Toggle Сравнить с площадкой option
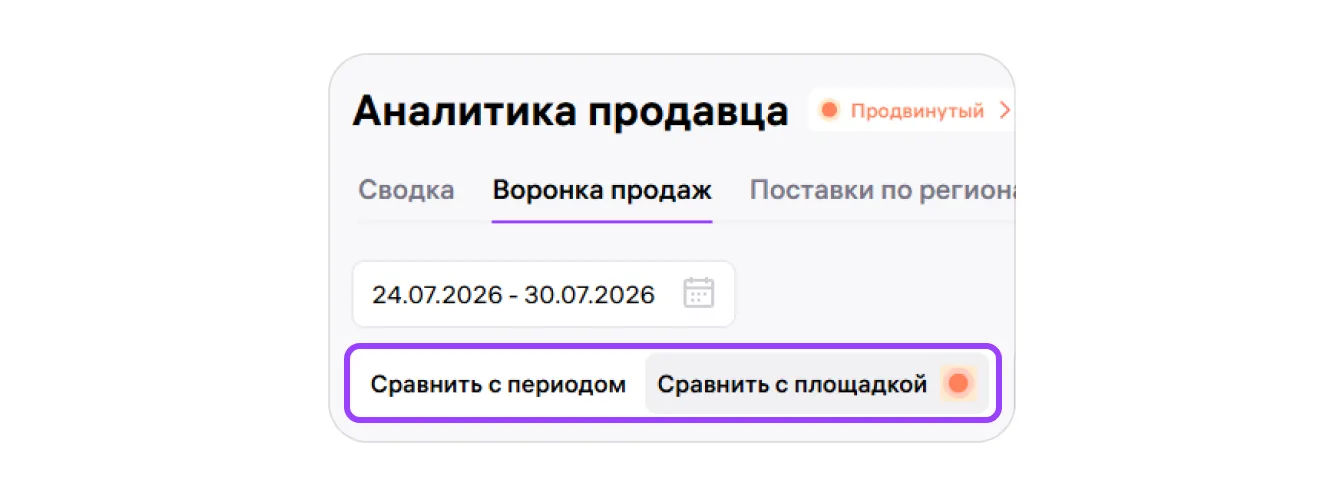 [x=816, y=384]
